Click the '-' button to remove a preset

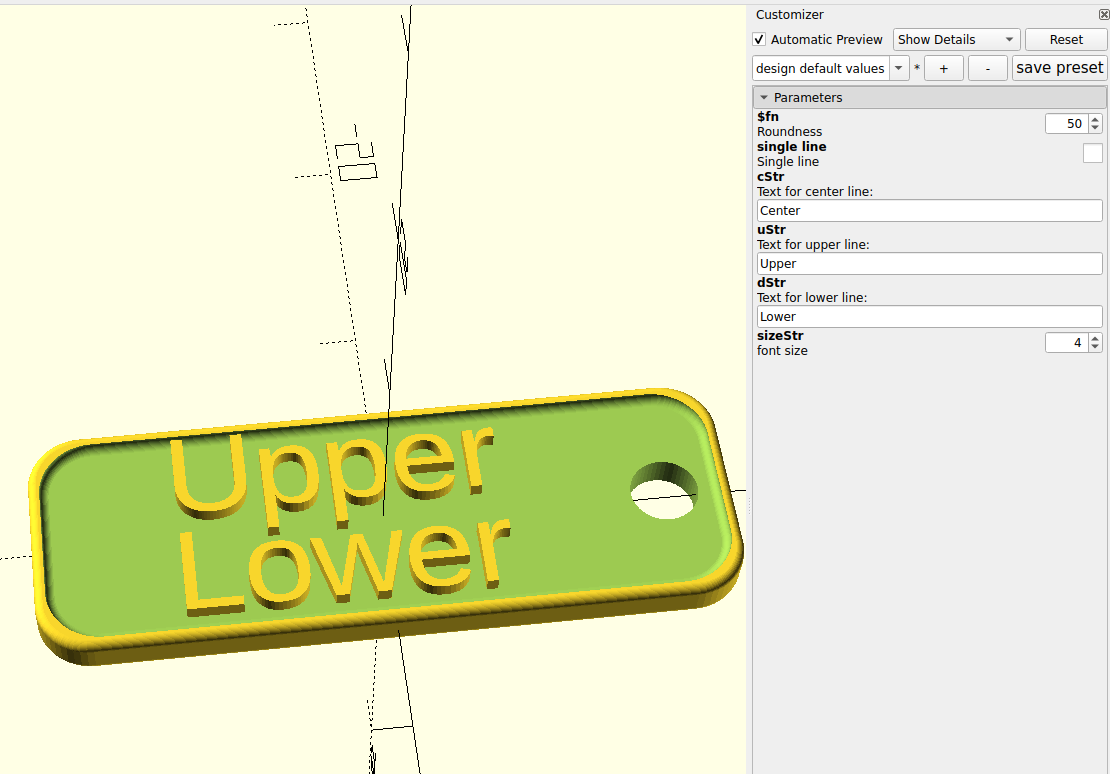point(987,67)
